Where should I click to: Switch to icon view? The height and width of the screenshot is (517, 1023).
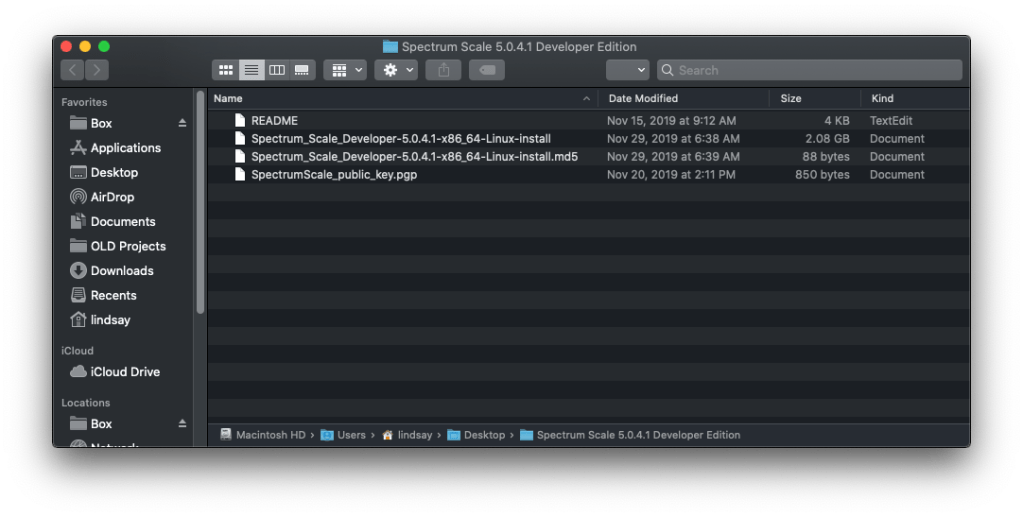click(x=226, y=70)
